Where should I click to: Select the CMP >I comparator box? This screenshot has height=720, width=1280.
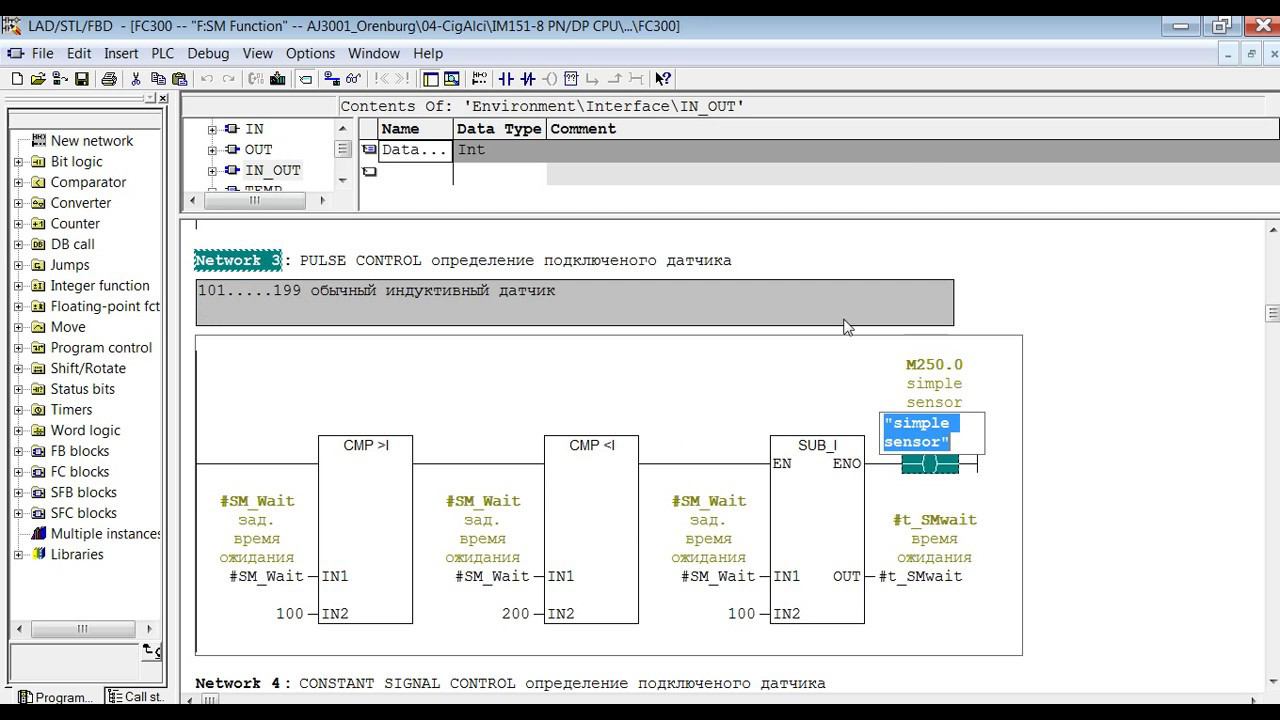(x=365, y=530)
